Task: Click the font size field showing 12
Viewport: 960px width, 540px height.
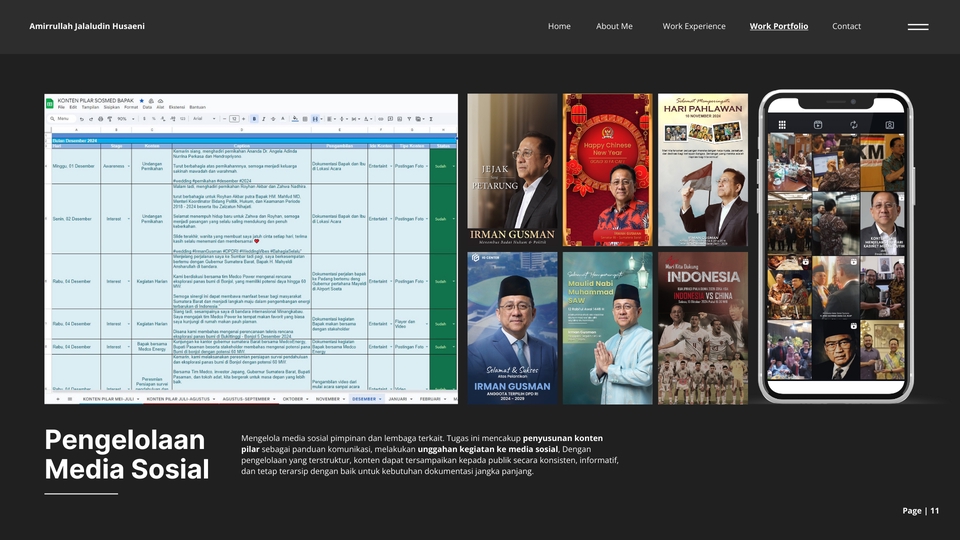Action: coord(234,119)
